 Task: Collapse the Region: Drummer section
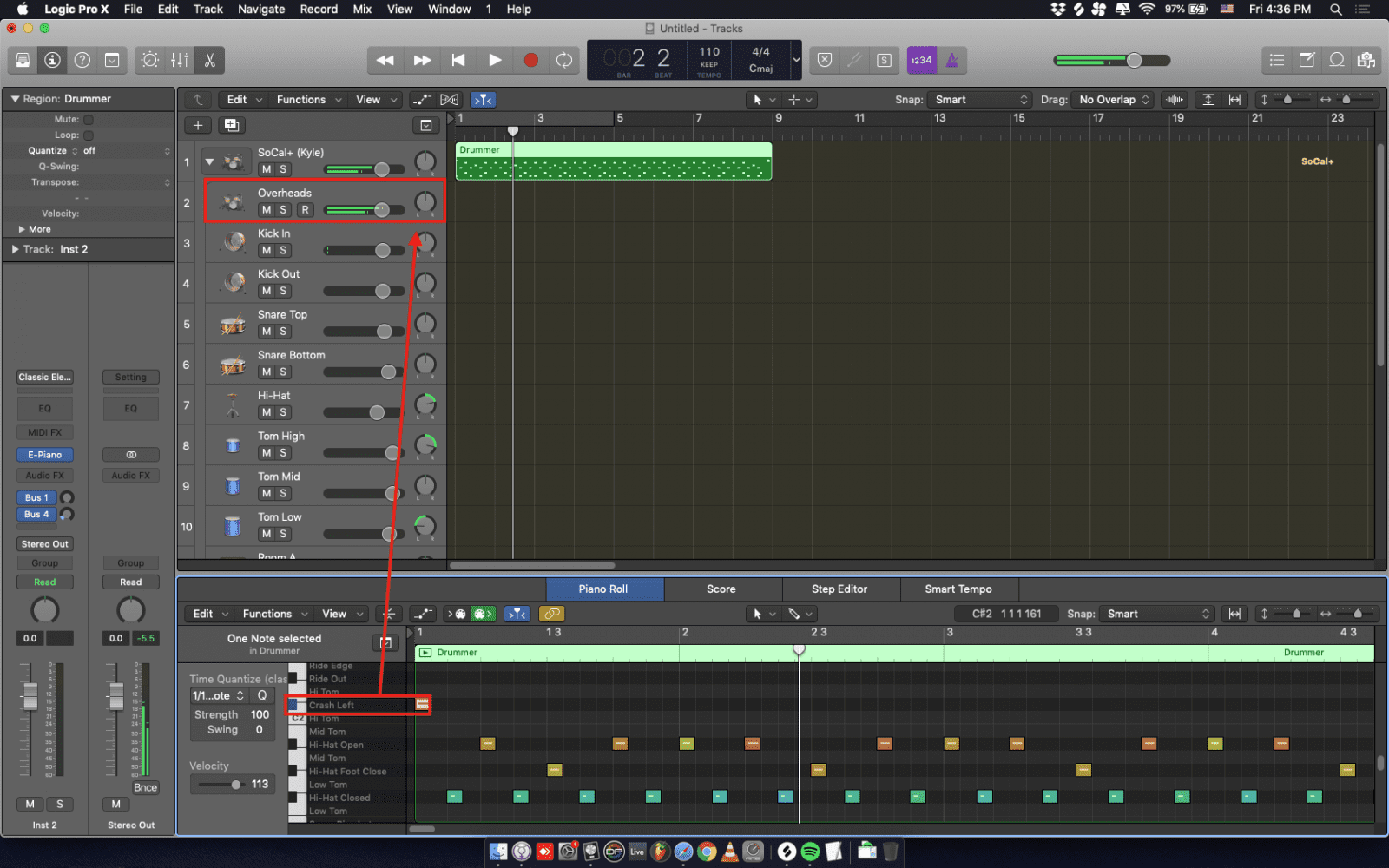15,99
